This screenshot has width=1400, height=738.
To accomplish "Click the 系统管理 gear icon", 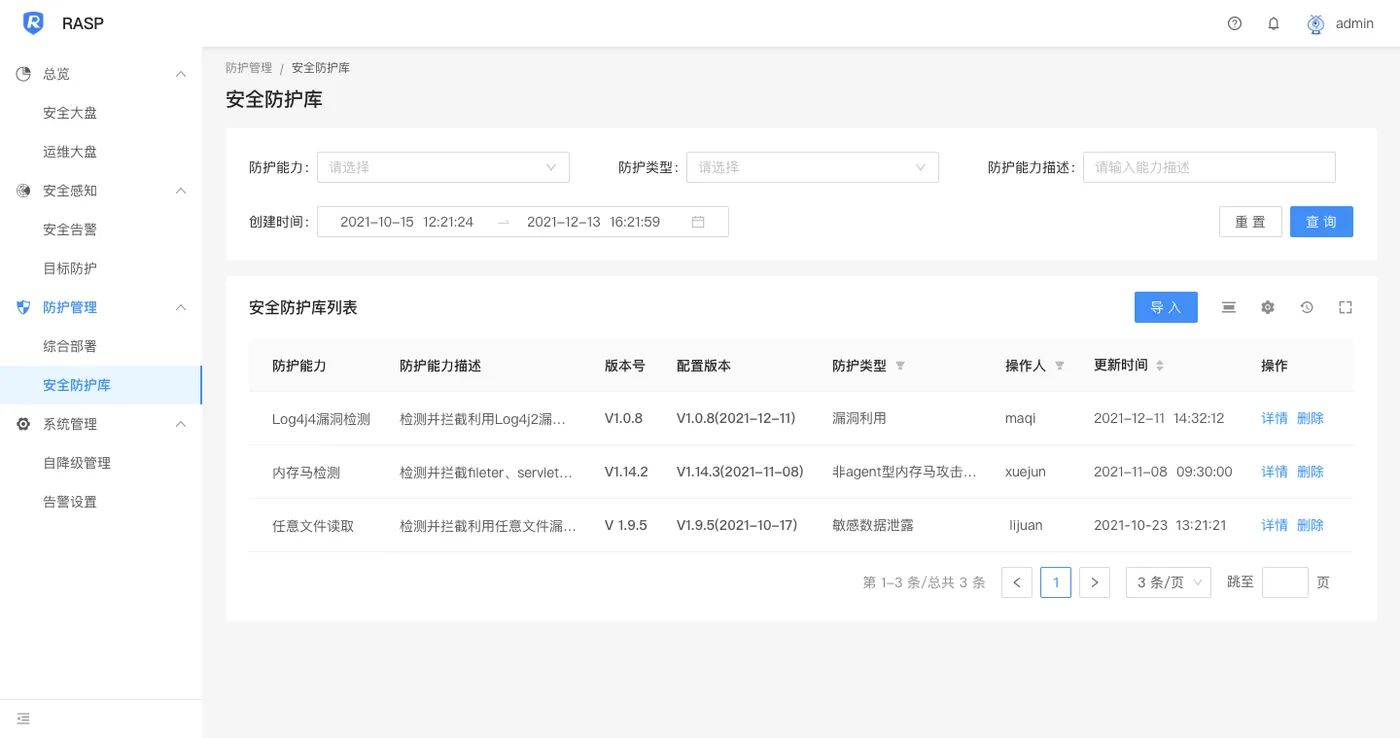I will tap(23, 424).
